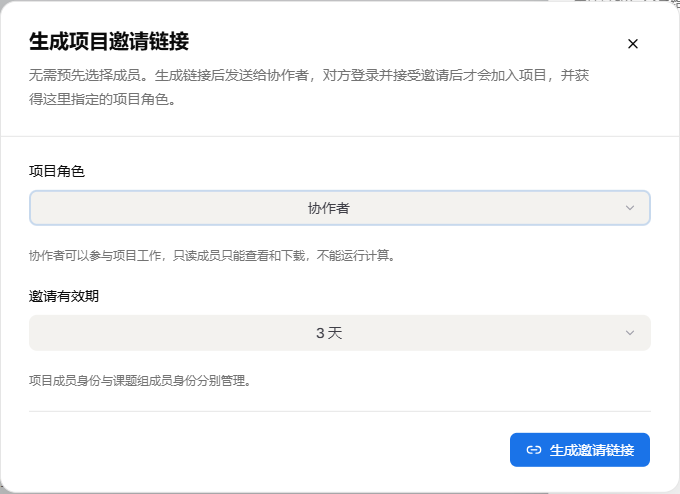Click the description starting 无需预先选择成员
Viewport: 680px width, 494px height.
pyautogui.click(x=309, y=87)
